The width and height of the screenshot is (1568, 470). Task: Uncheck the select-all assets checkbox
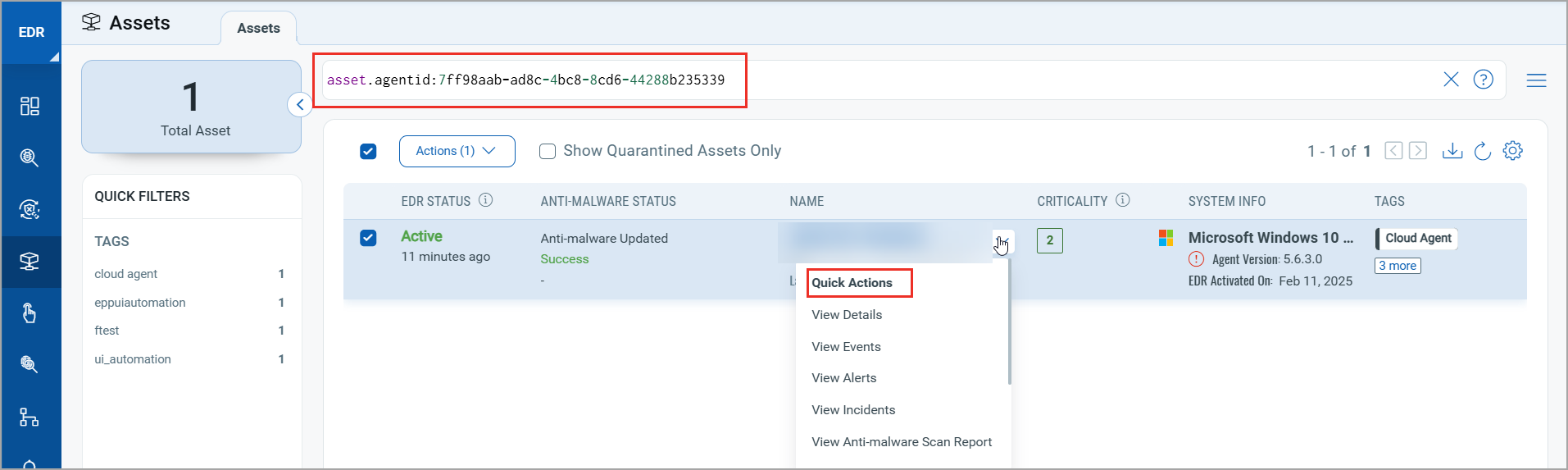368,151
